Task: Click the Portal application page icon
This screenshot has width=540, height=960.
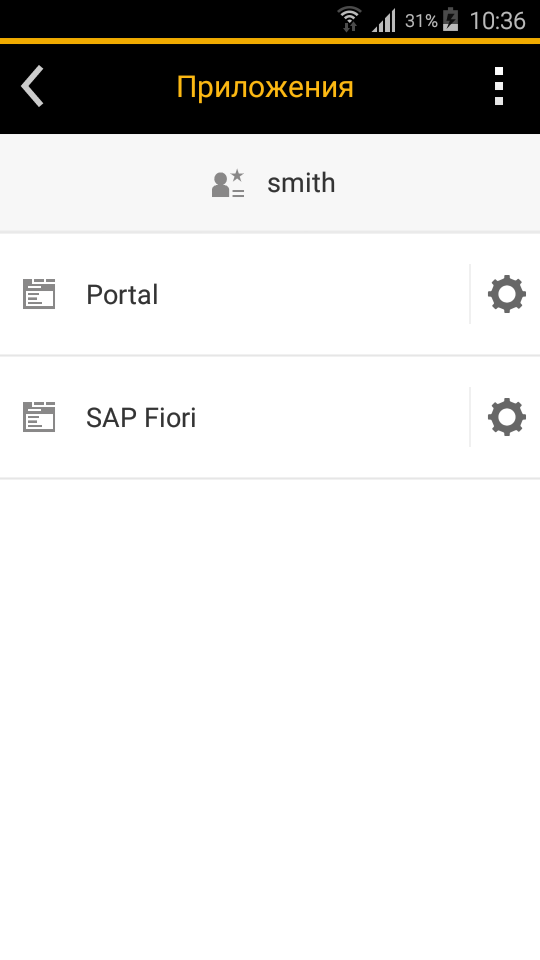Action: [39, 294]
